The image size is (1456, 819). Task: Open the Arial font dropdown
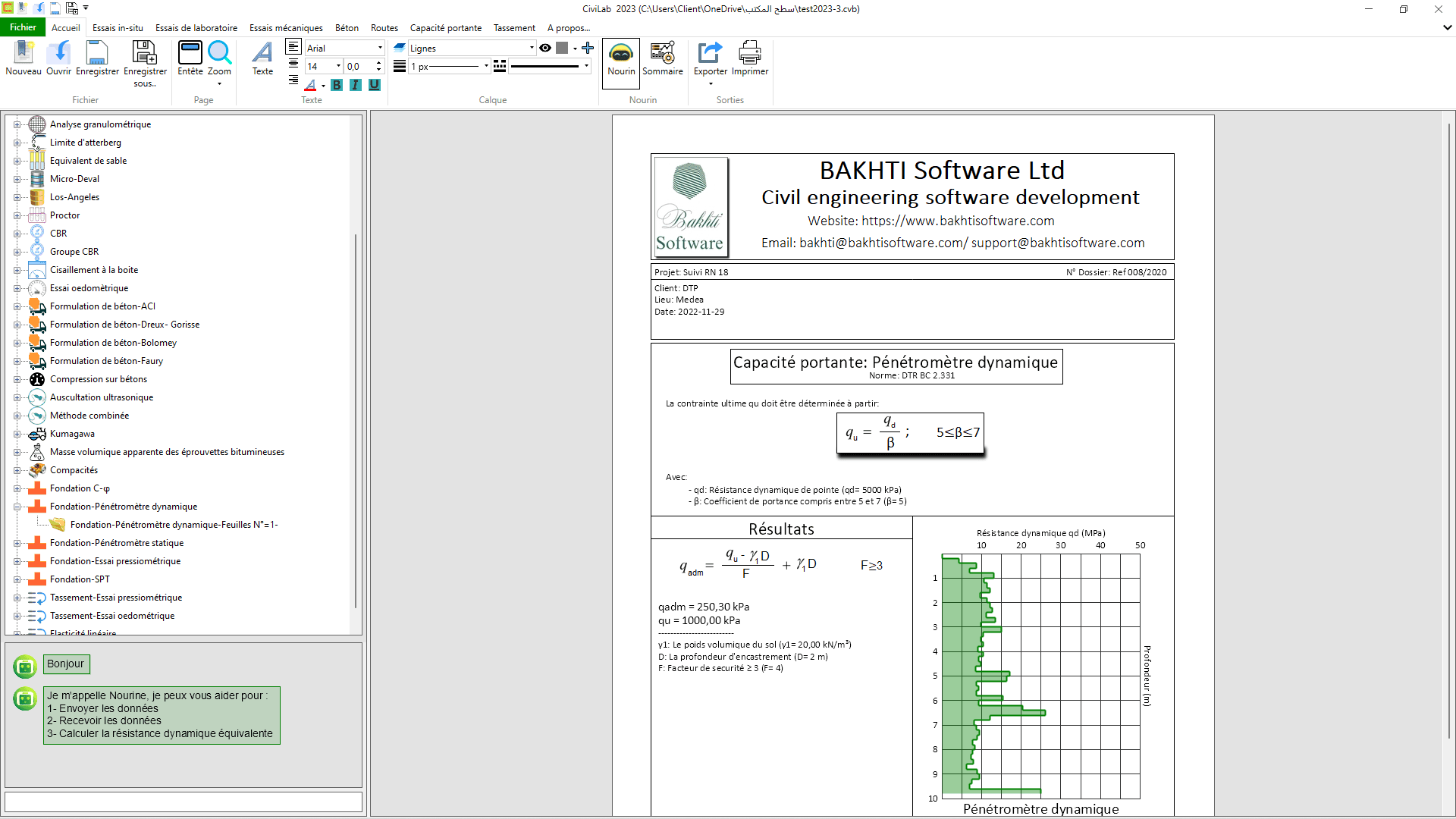click(x=380, y=48)
